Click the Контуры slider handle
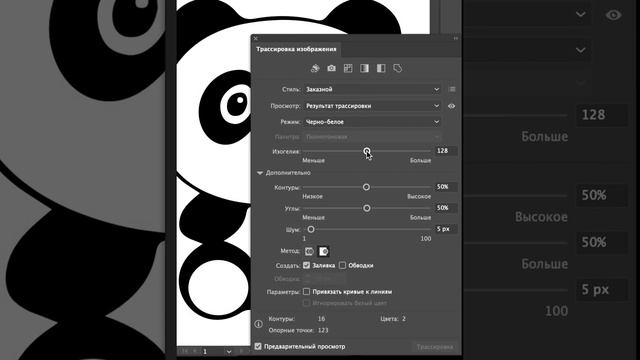Image resolution: width=640 pixels, height=360 pixels. 366,187
